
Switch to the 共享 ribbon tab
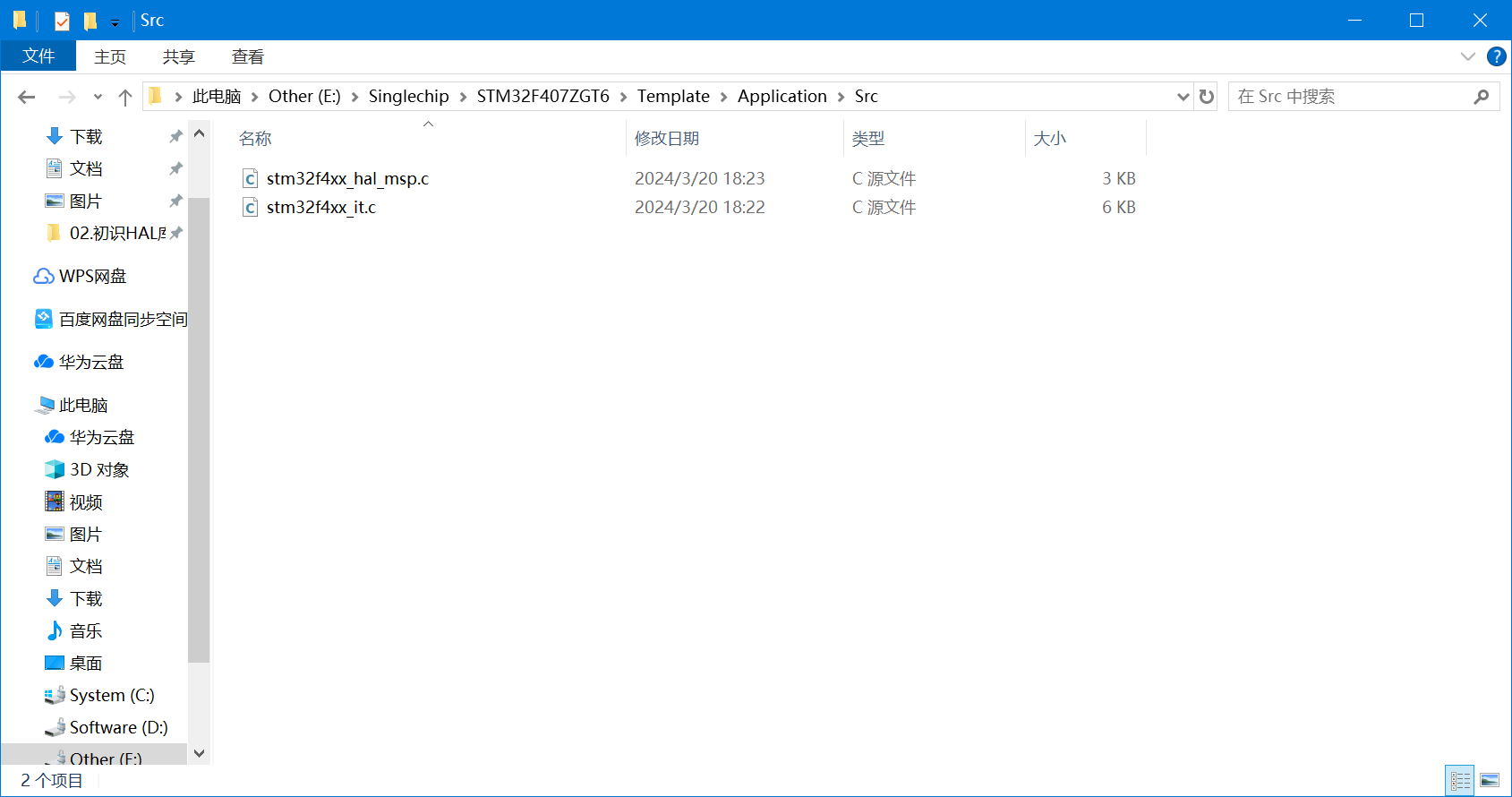tap(179, 56)
